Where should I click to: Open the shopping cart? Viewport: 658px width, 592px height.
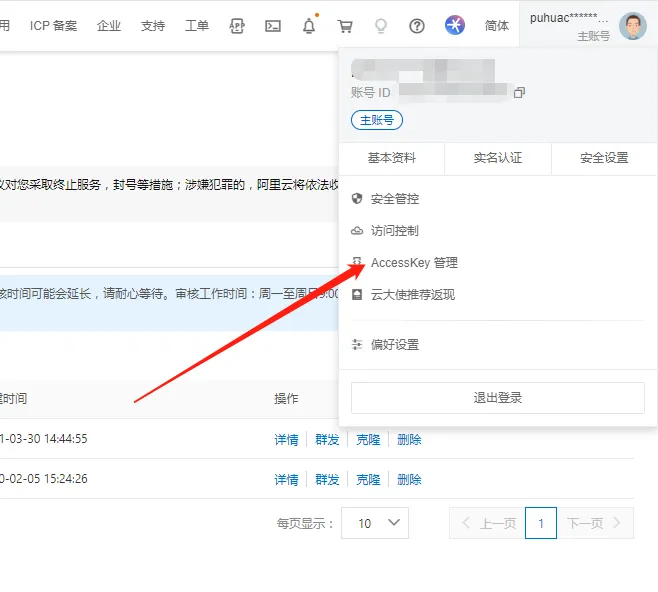point(345,26)
